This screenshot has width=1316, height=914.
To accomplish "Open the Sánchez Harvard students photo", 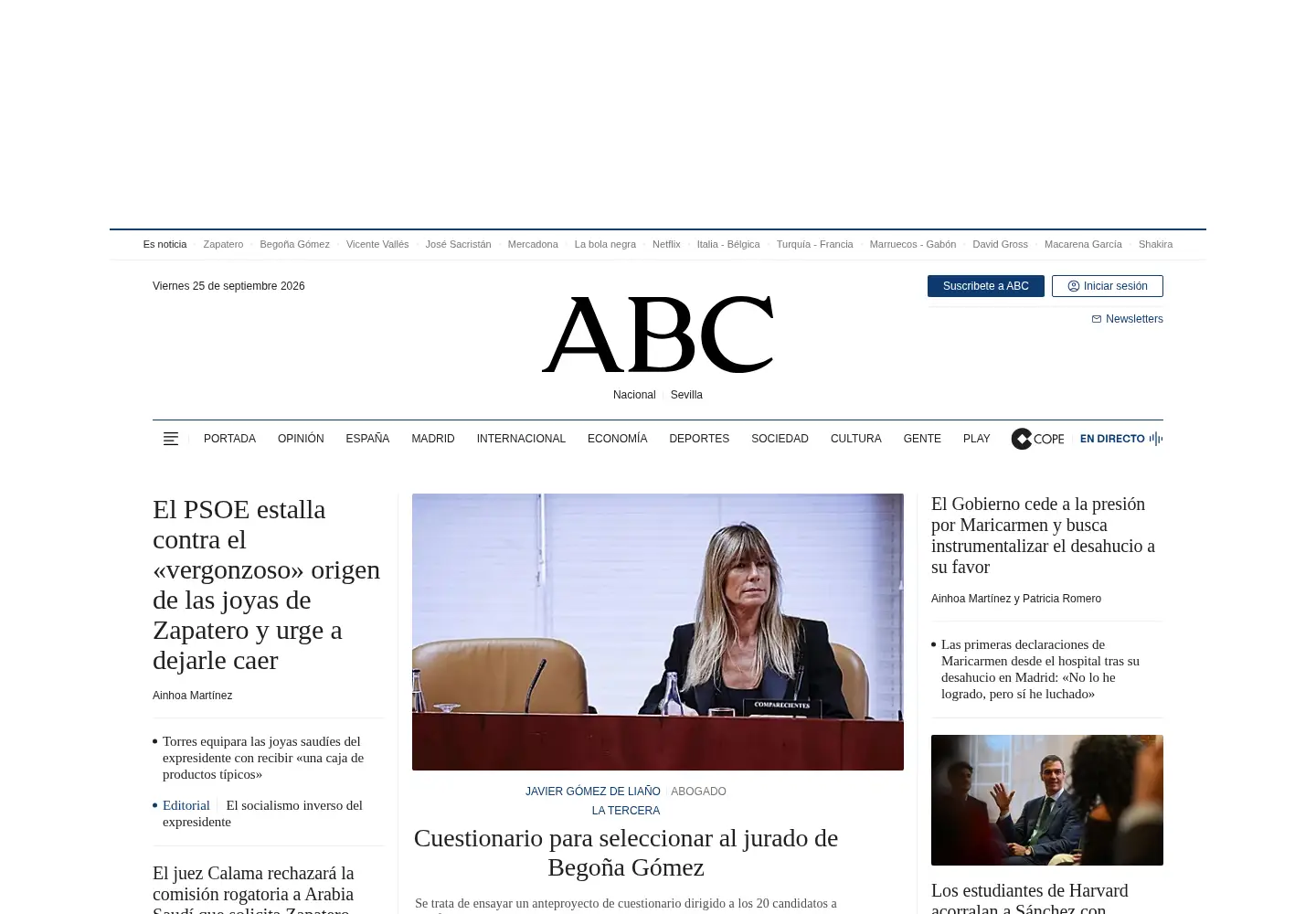I will (1047, 800).
